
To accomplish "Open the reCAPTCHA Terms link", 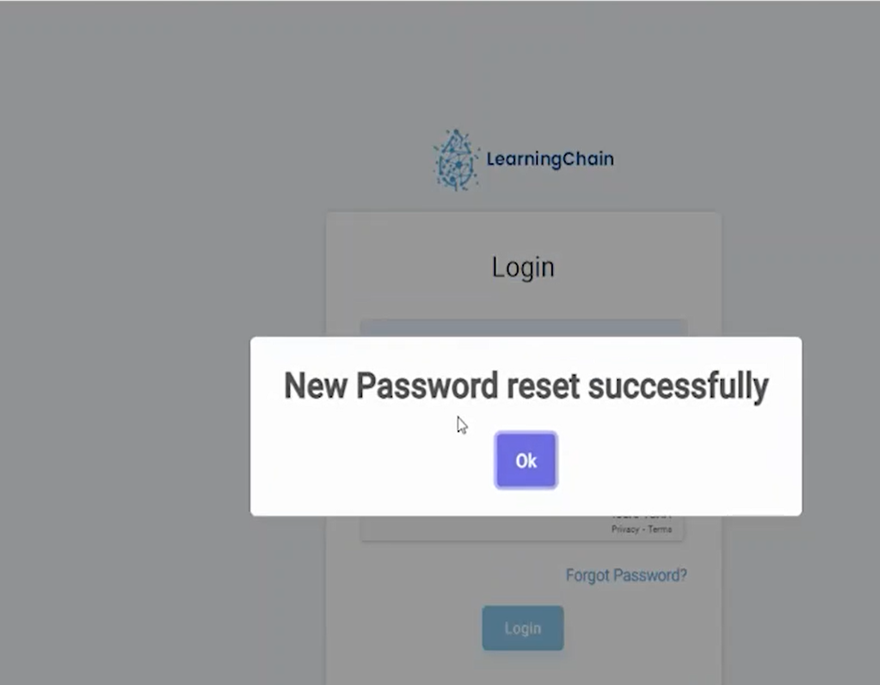I will (x=659, y=529).
